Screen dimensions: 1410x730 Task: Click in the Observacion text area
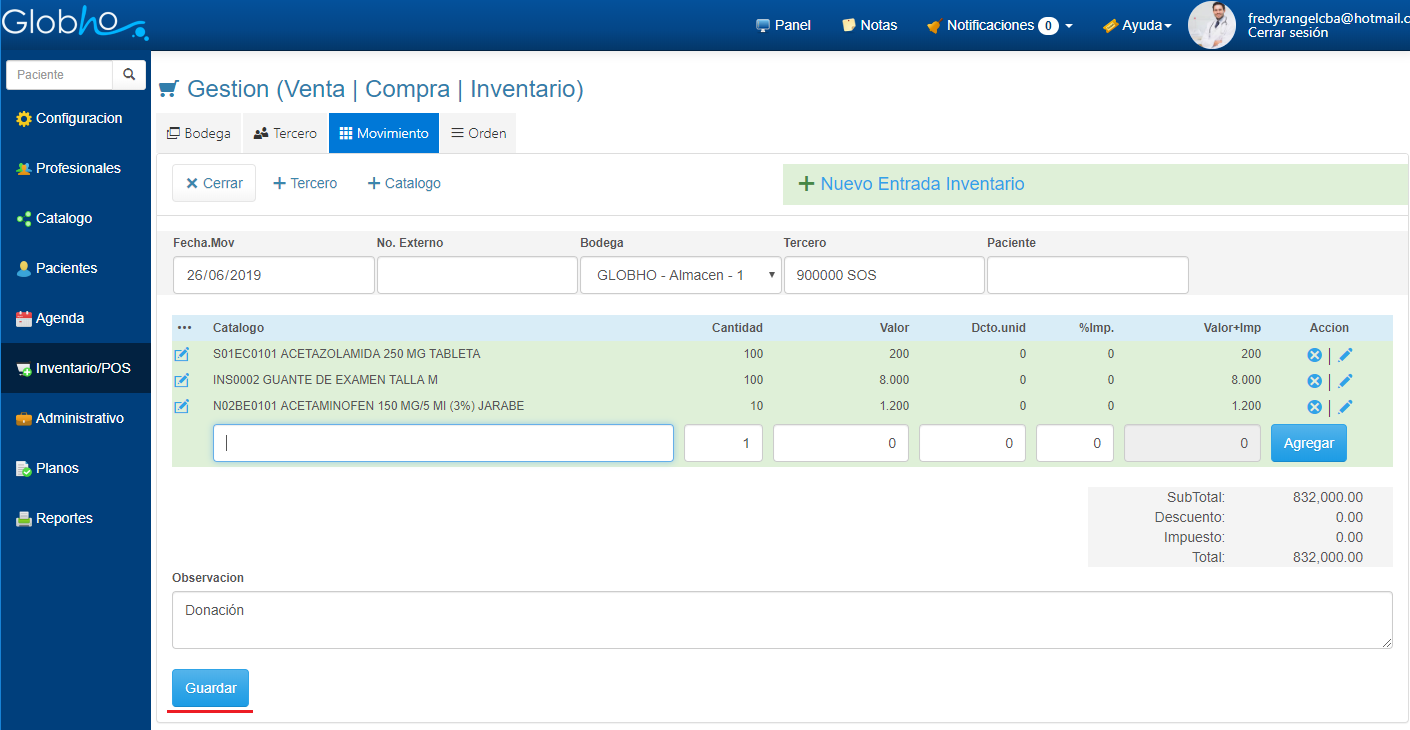click(781, 619)
